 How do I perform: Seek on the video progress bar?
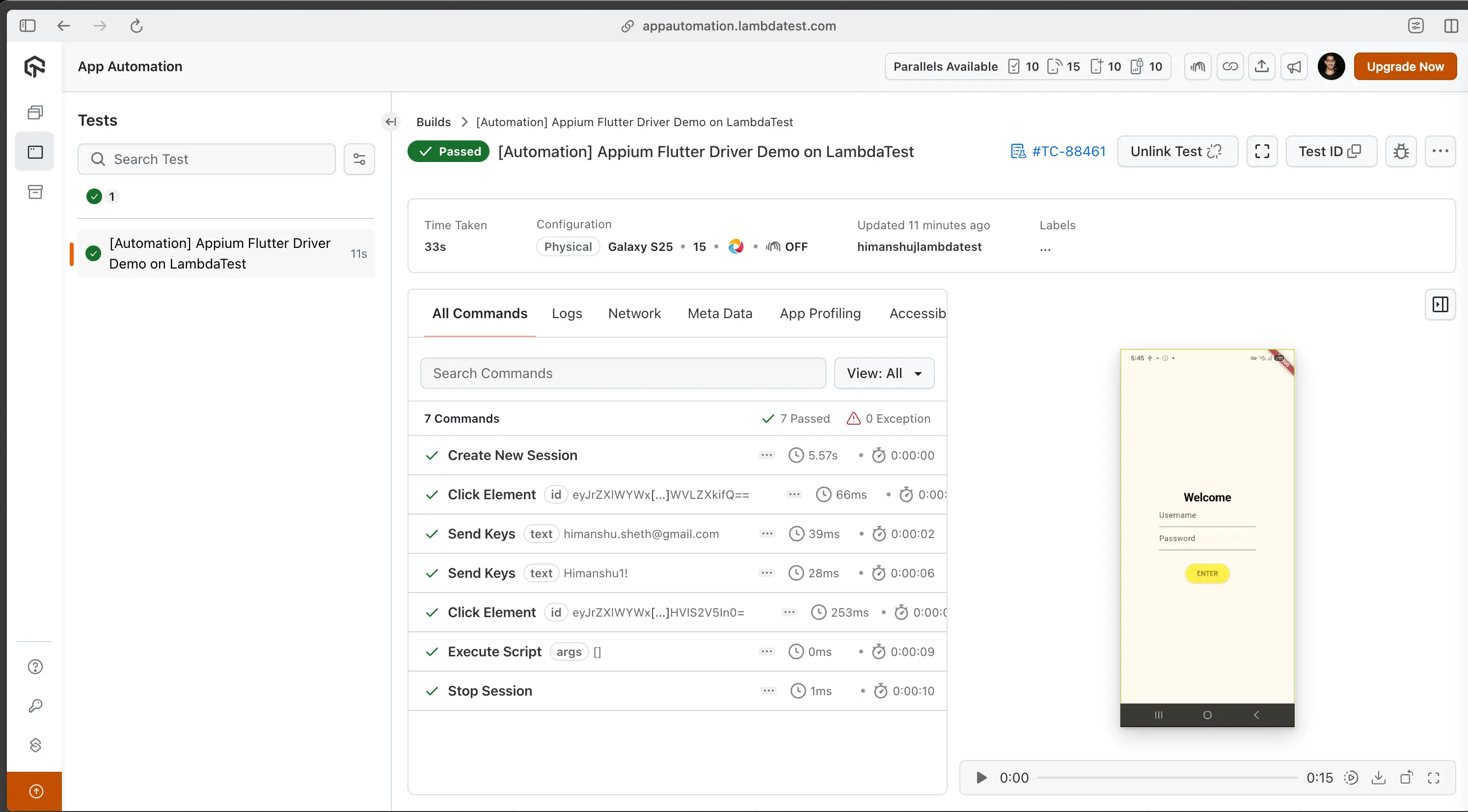click(1167, 778)
